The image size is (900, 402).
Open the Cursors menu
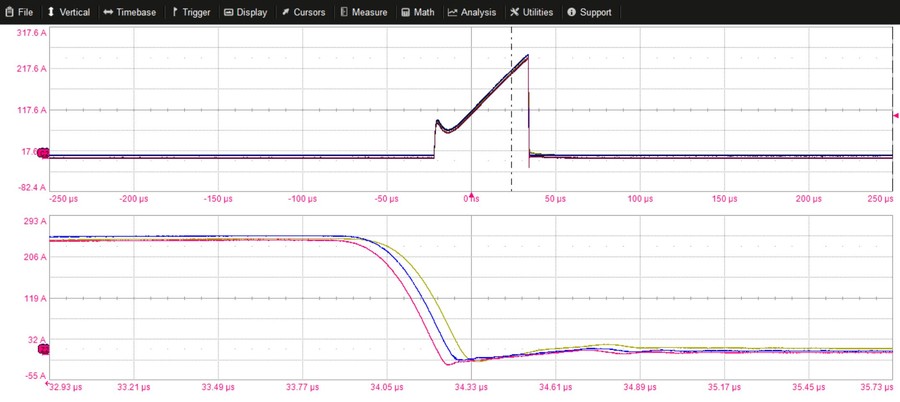[x=303, y=12]
